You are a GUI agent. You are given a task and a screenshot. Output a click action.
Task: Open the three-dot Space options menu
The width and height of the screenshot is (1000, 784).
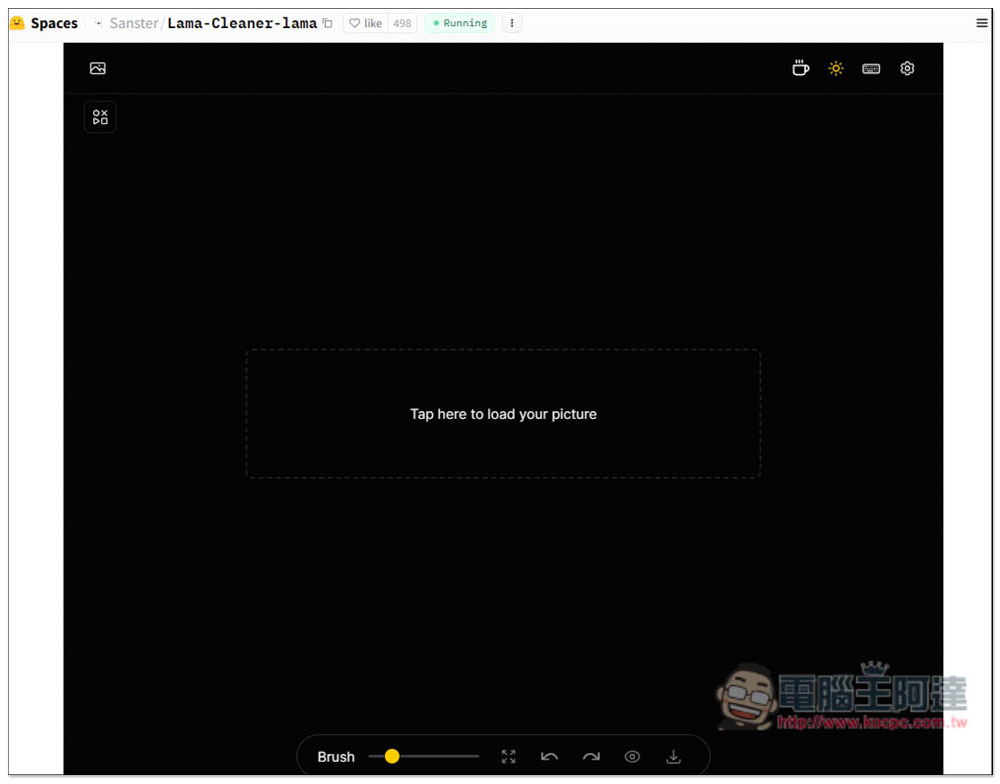tap(512, 23)
